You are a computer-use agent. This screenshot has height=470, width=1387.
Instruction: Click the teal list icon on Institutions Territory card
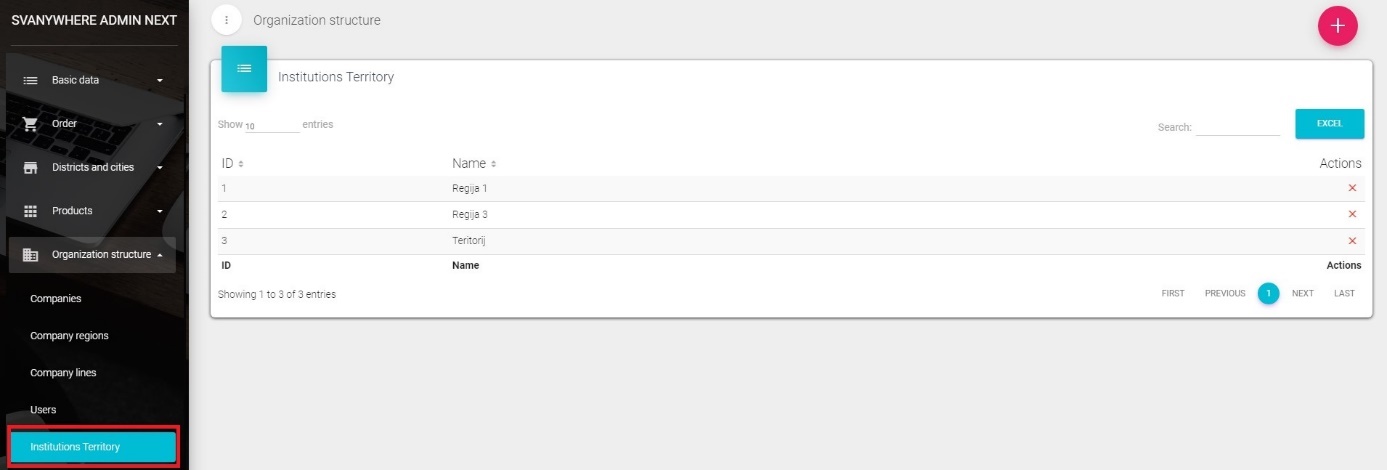[244, 69]
